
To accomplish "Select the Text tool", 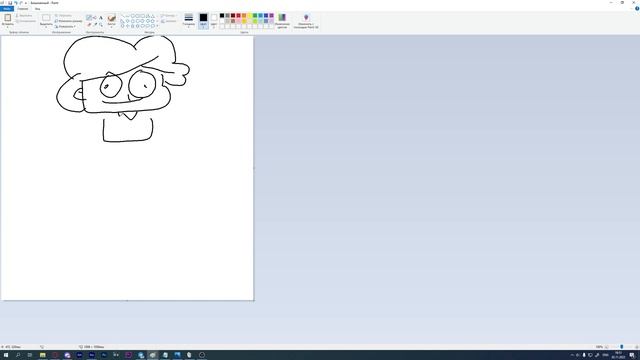I will pyautogui.click(x=101, y=18).
